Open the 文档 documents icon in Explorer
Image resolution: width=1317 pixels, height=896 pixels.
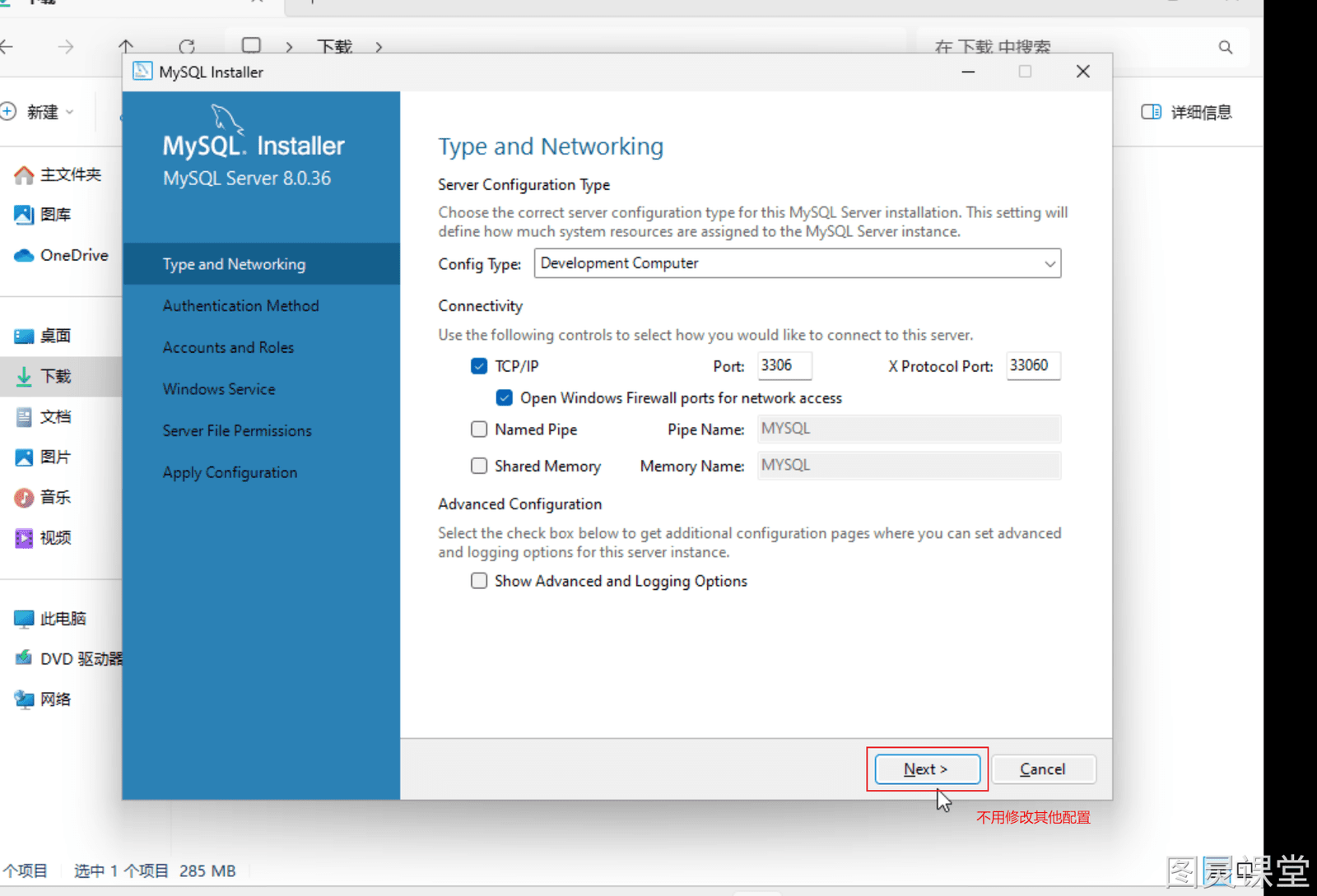point(24,416)
